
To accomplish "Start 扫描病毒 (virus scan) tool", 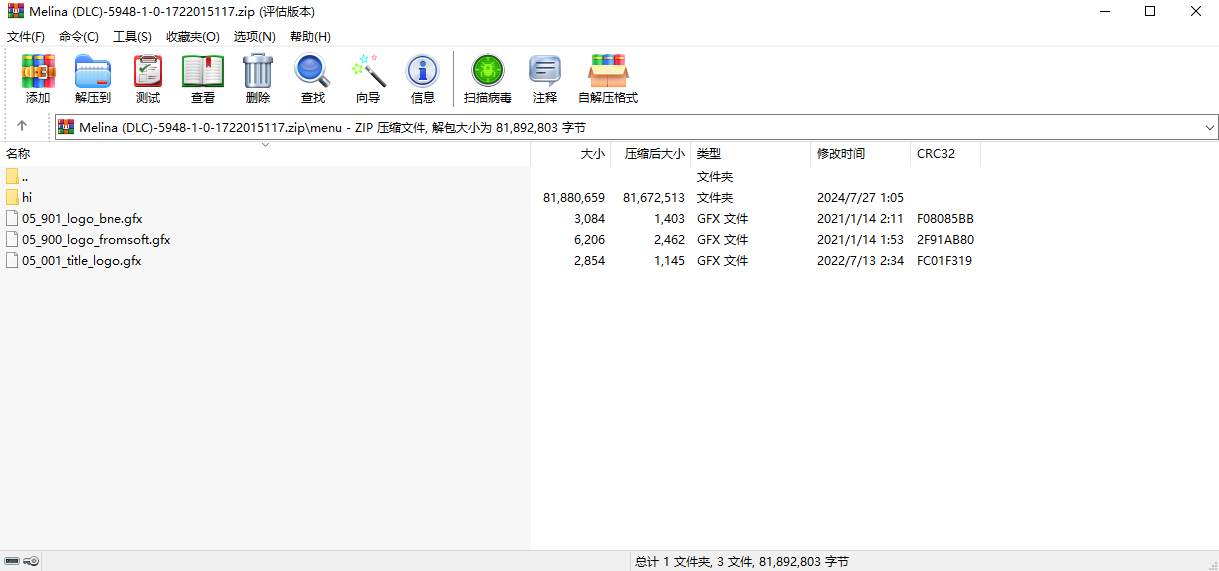I will click(x=488, y=79).
